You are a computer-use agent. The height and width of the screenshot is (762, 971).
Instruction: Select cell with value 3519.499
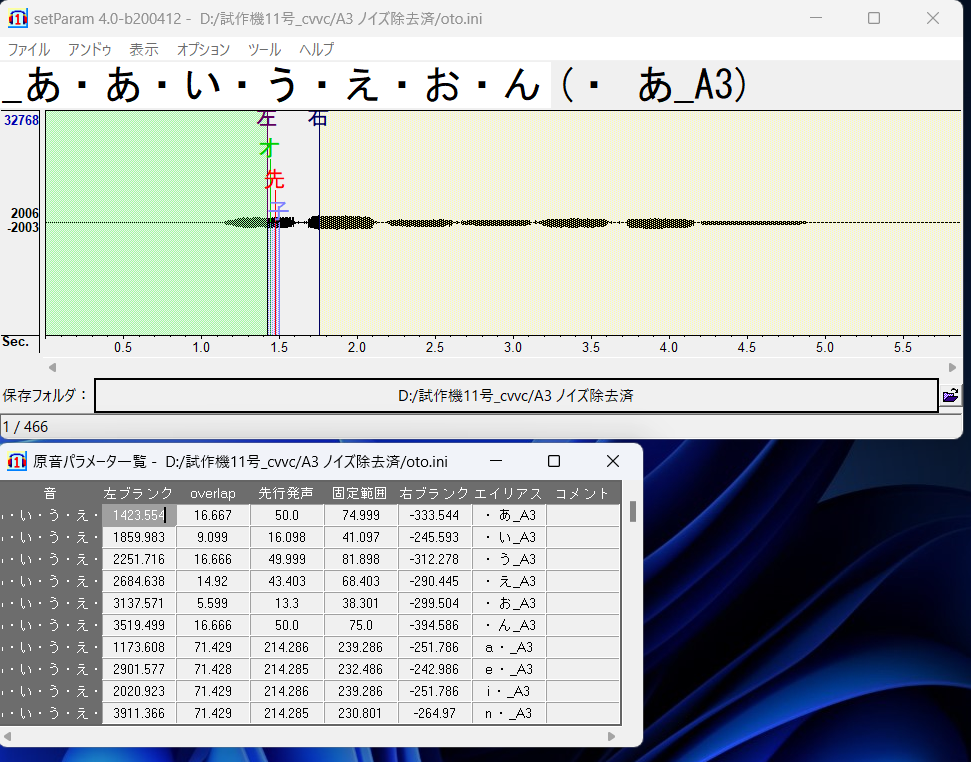pyautogui.click(x=139, y=625)
